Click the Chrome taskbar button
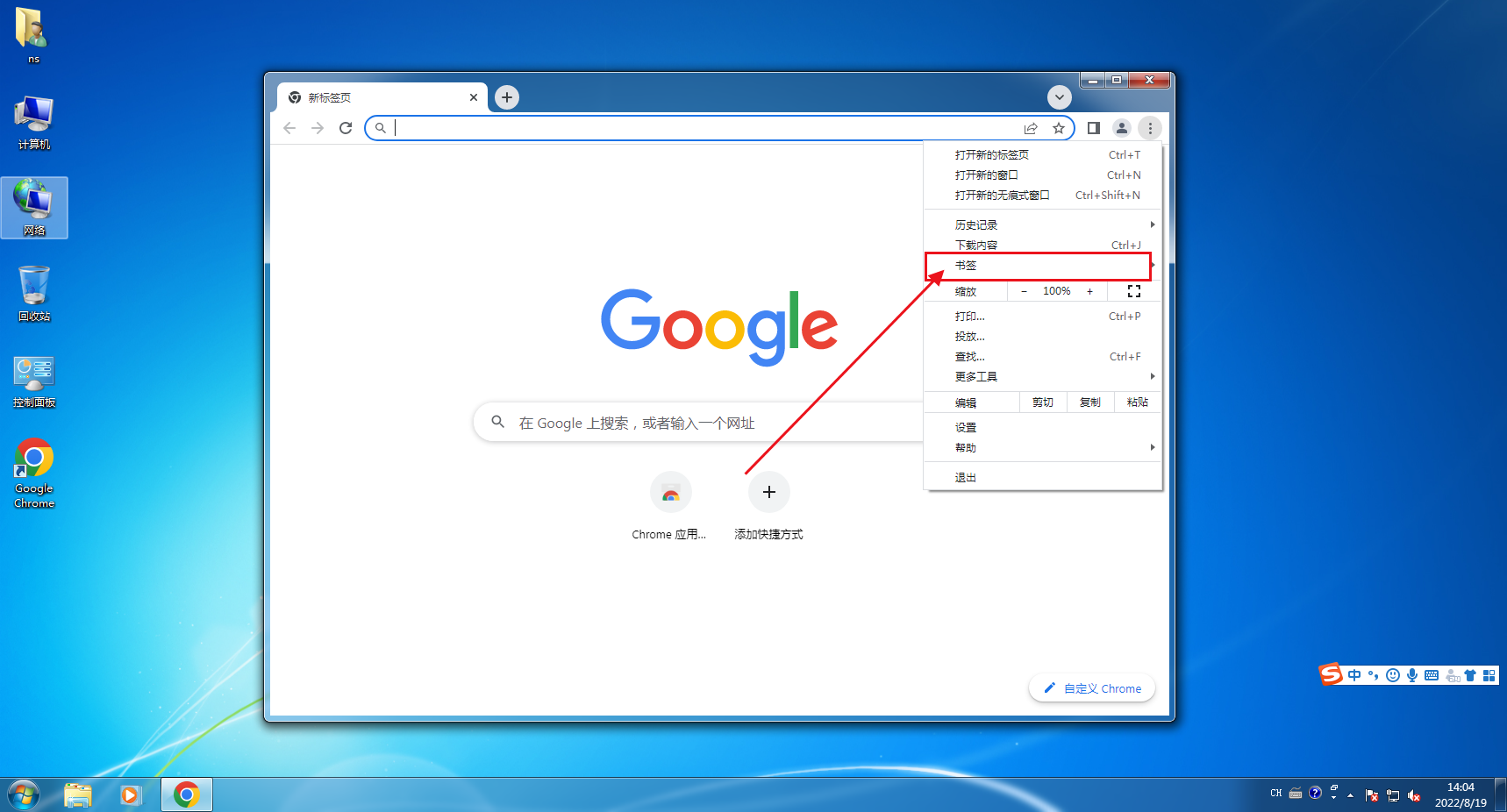The height and width of the screenshot is (812, 1507). tap(187, 794)
